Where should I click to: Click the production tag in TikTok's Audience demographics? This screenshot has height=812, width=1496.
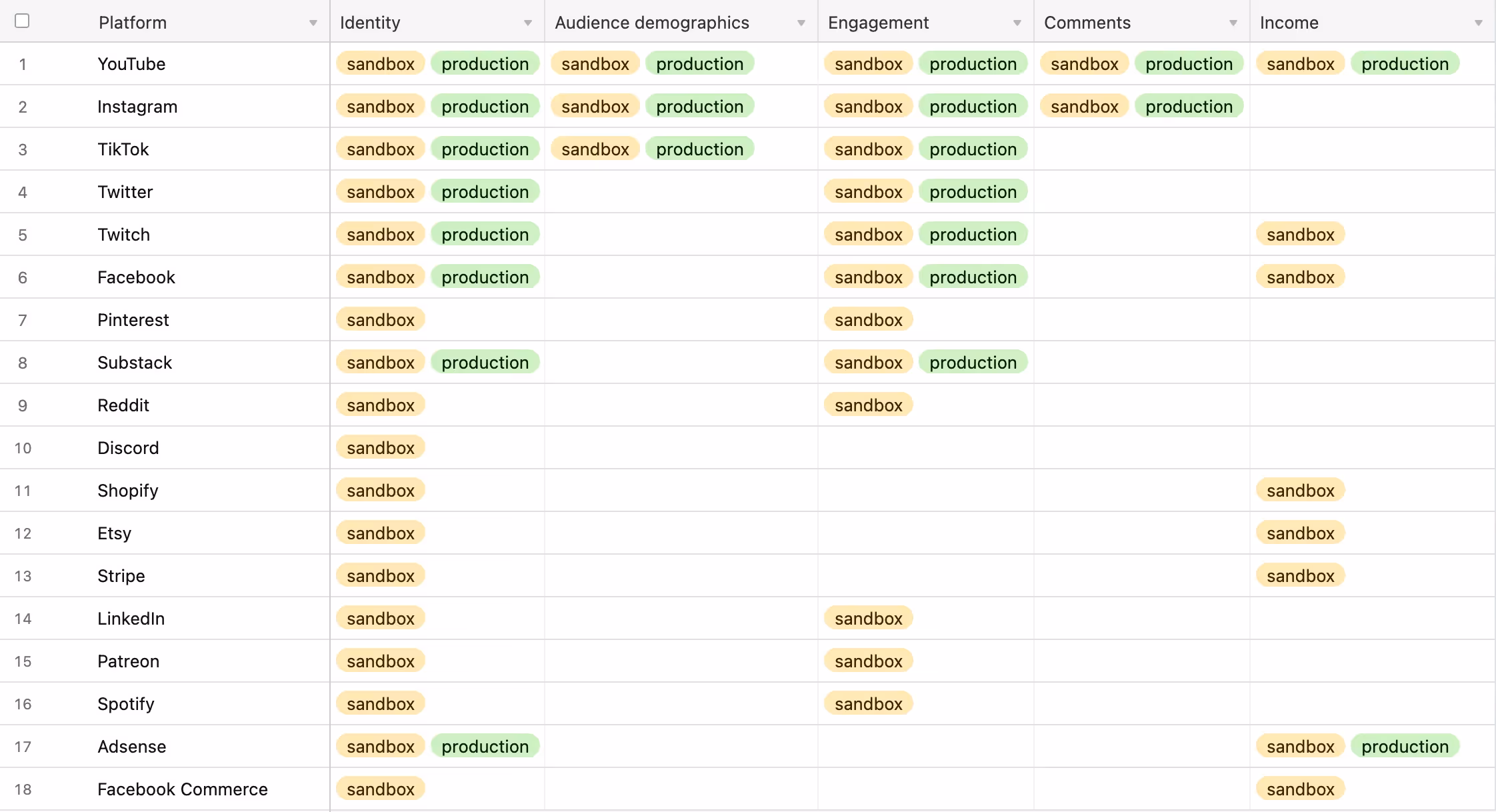[x=700, y=149]
